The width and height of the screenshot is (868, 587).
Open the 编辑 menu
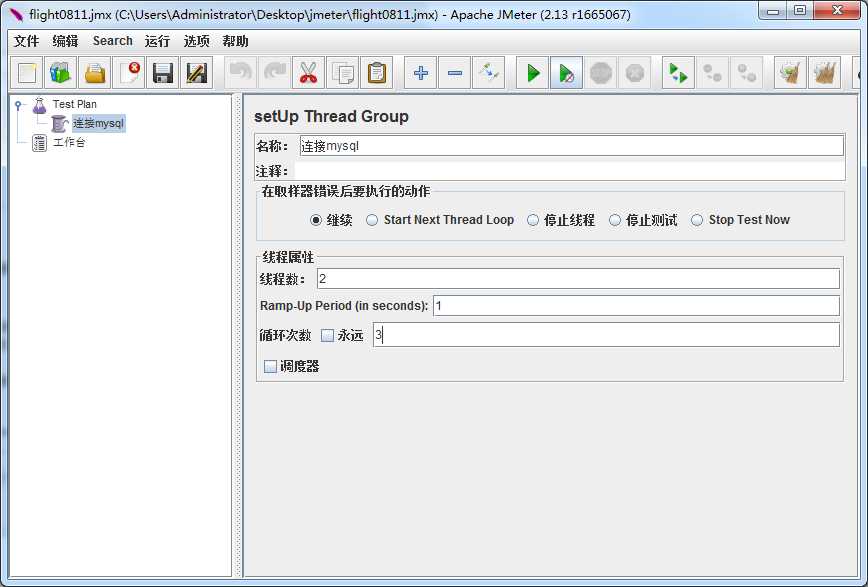65,41
